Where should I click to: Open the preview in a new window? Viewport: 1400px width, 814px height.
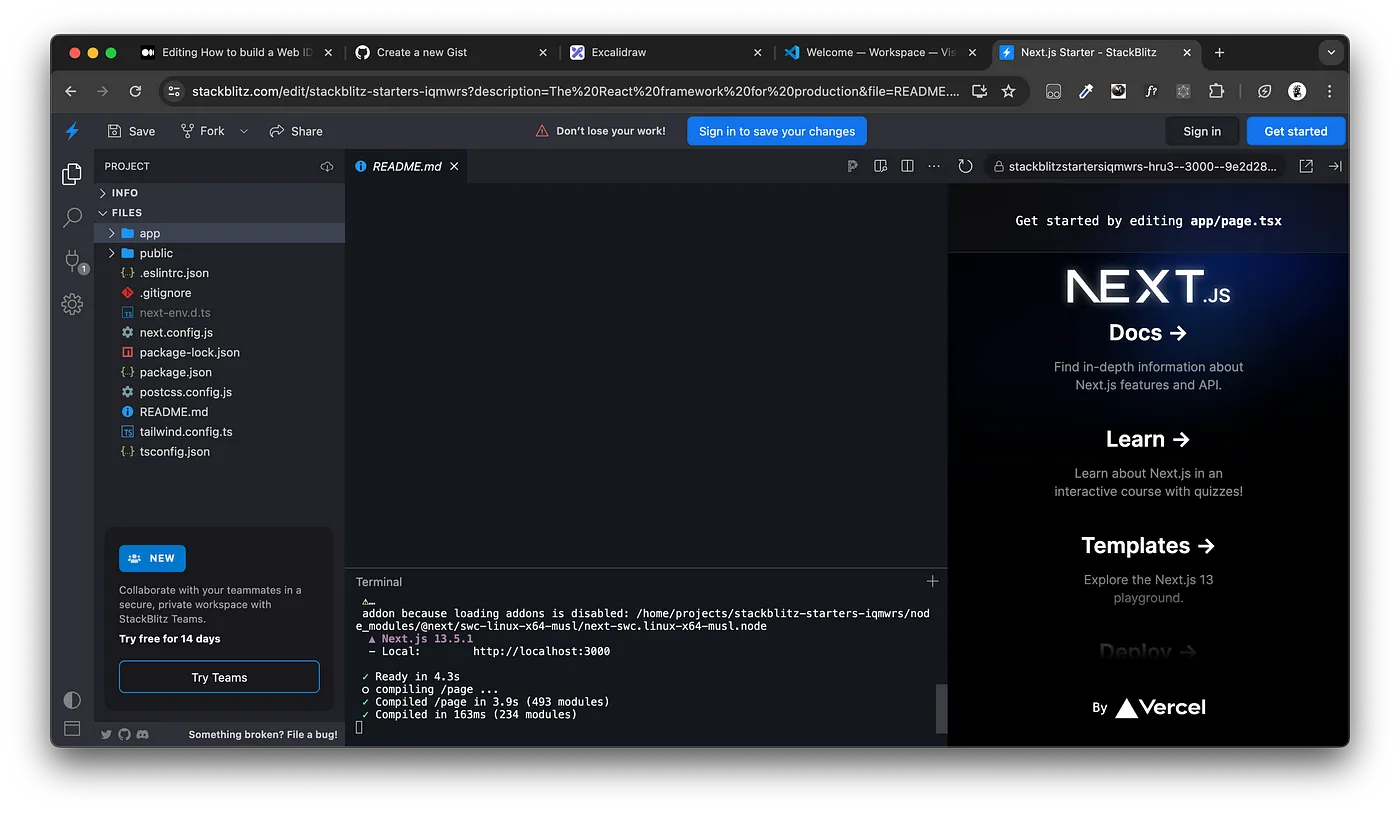pyautogui.click(x=1305, y=166)
